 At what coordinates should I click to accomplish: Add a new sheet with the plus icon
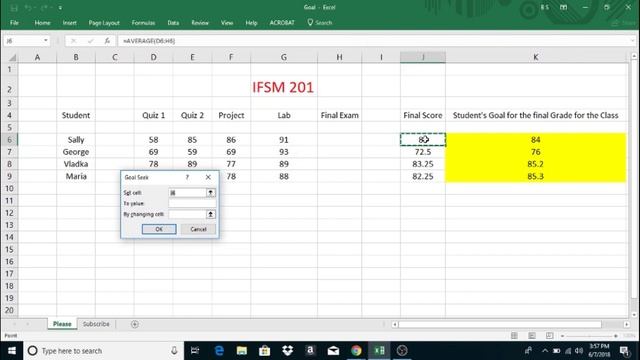point(135,324)
